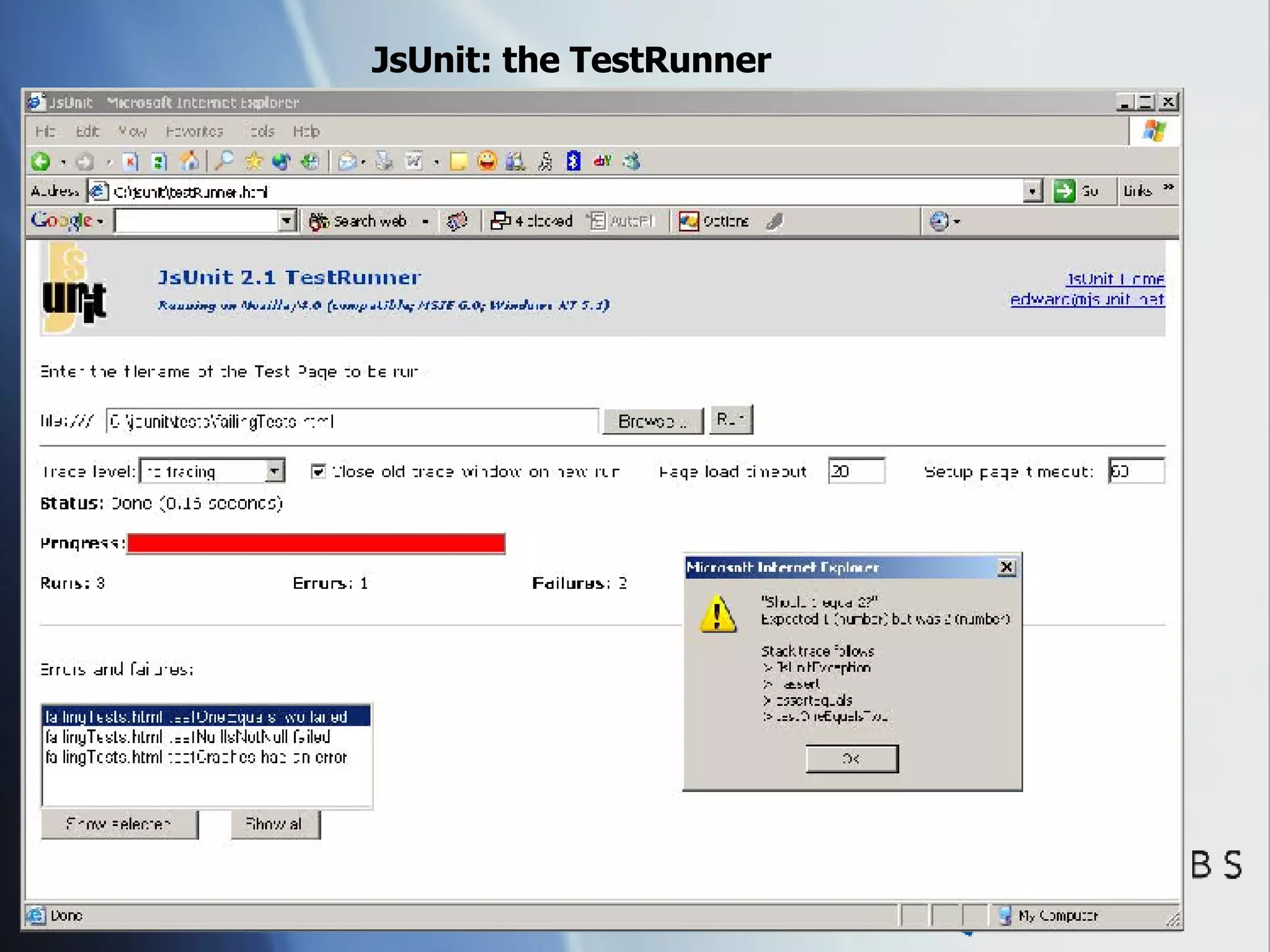1270x952 pixels.
Task: Open the Address bar history dropdown
Action: pos(1032,192)
